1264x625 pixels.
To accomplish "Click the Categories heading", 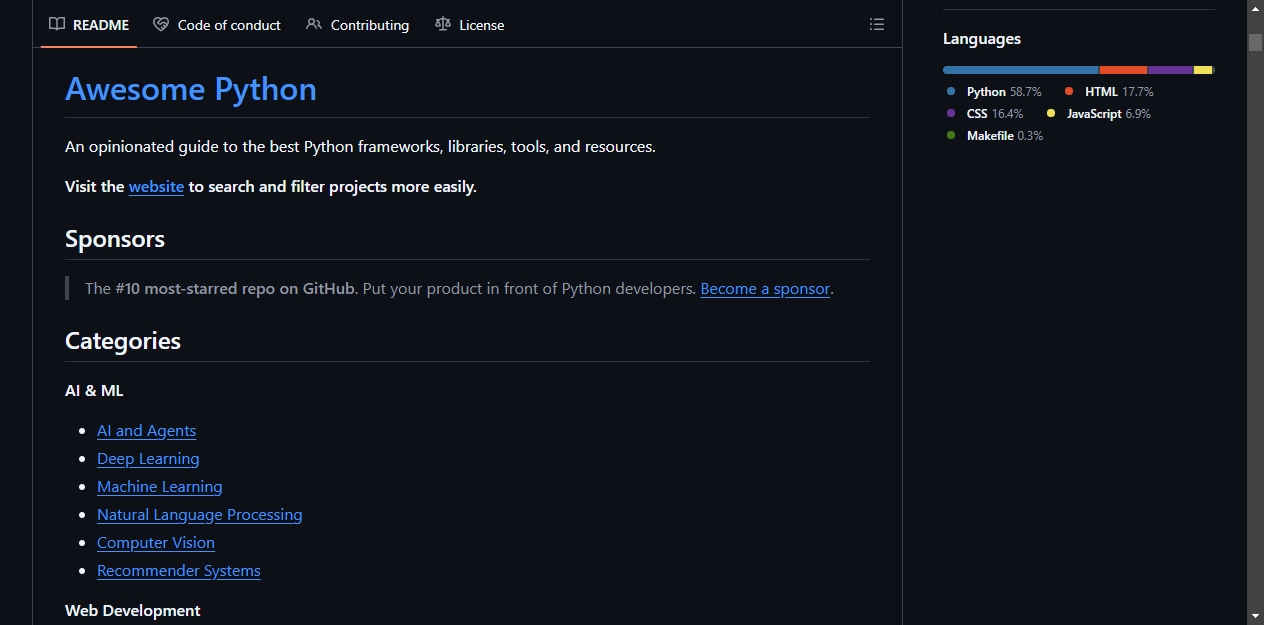I will (x=123, y=341).
